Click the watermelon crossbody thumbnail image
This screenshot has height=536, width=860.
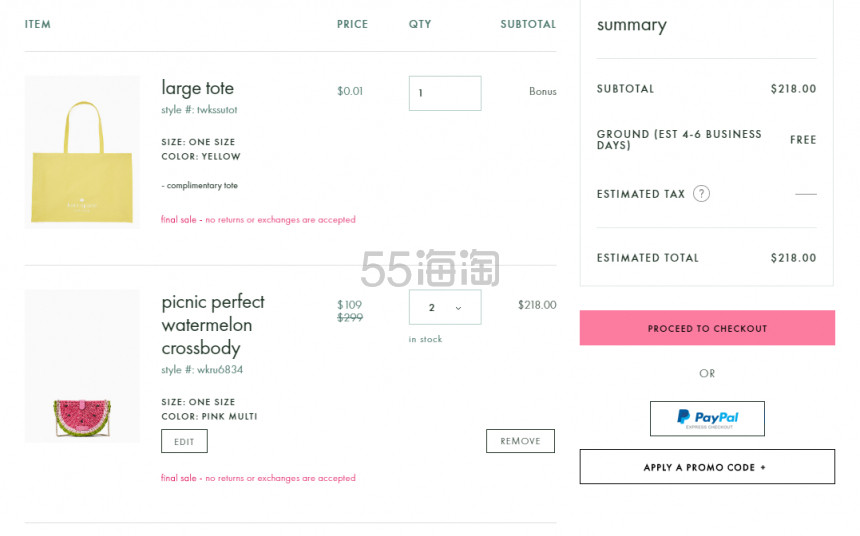82,366
